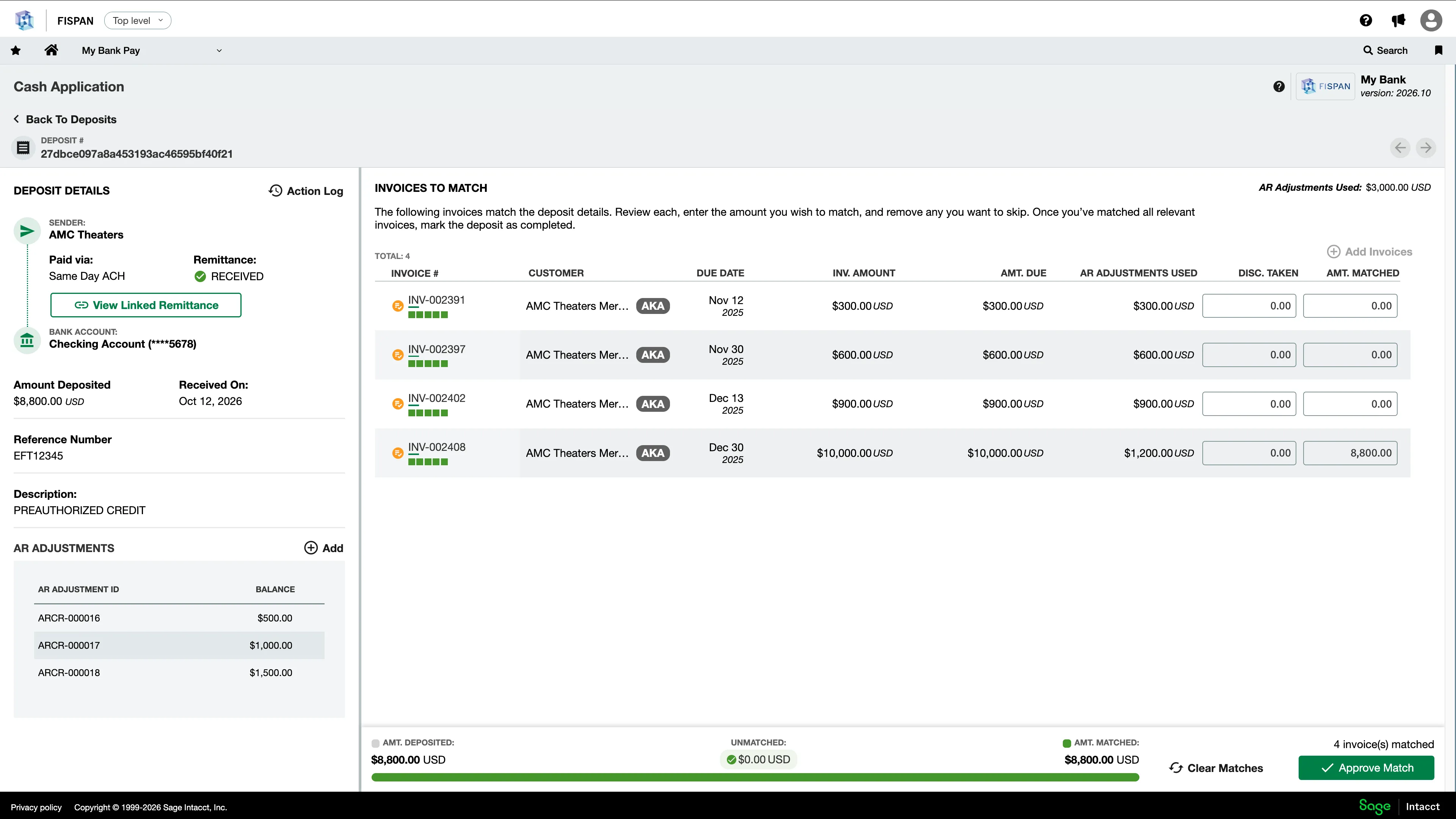Click the FISPAN My Bank logo badge
This screenshot has height=819, width=1456.
coord(1326,86)
